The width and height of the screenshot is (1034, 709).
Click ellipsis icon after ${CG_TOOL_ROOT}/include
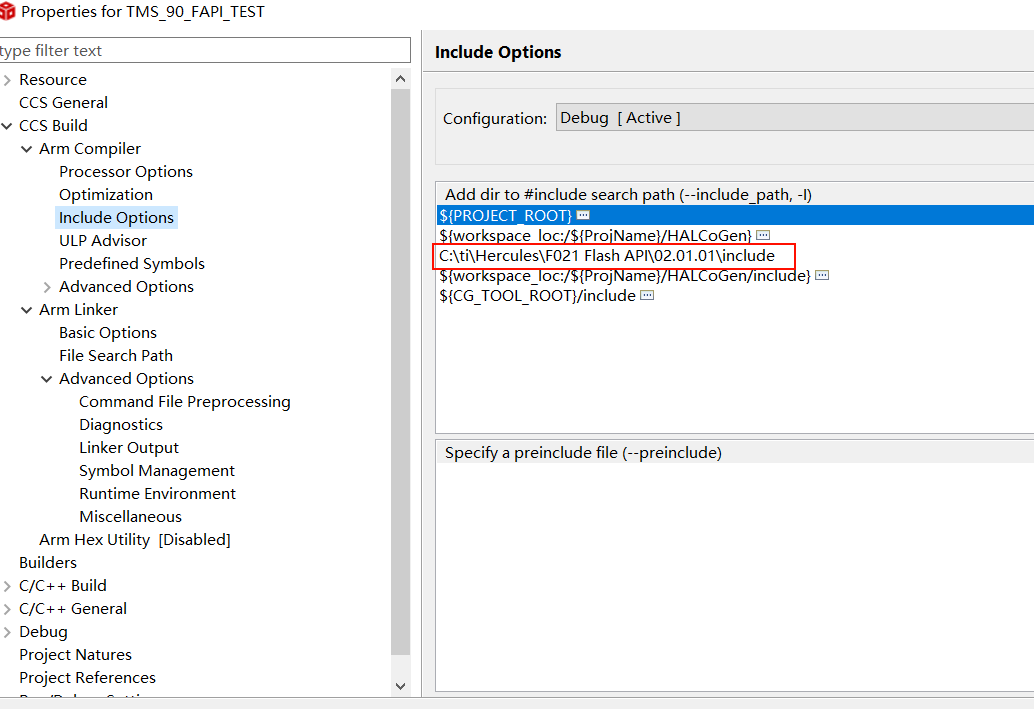coord(647,296)
